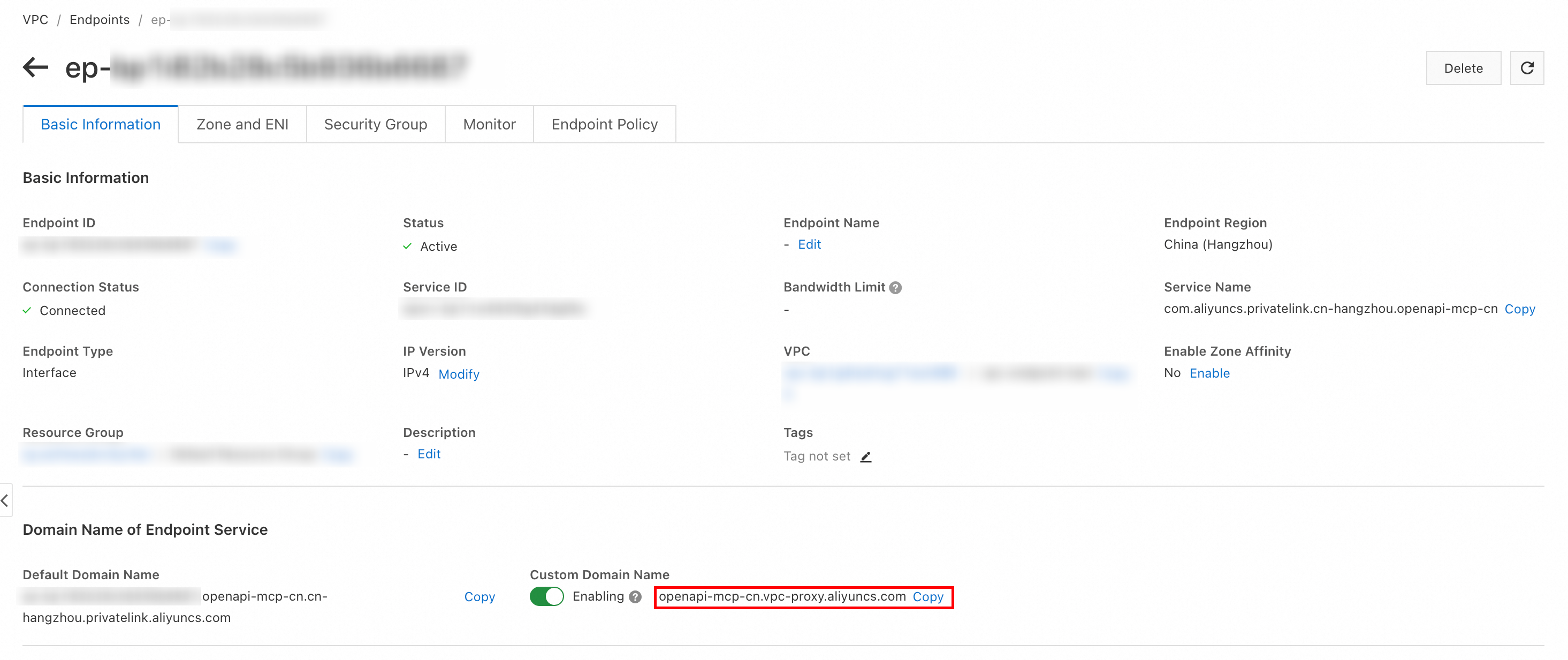Select the Monitor tab

[489, 124]
